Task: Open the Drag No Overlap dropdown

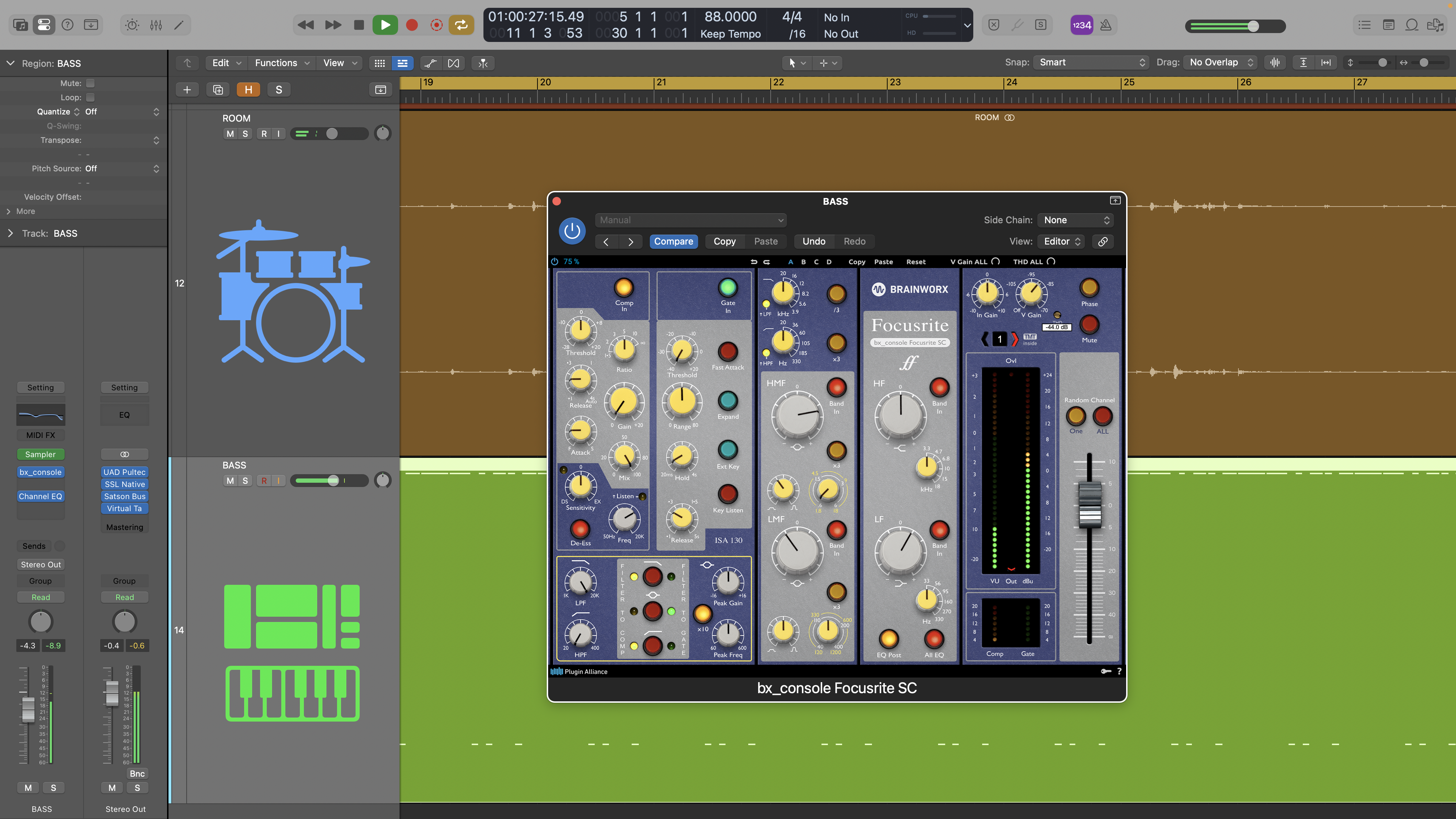Action: [x=1220, y=62]
